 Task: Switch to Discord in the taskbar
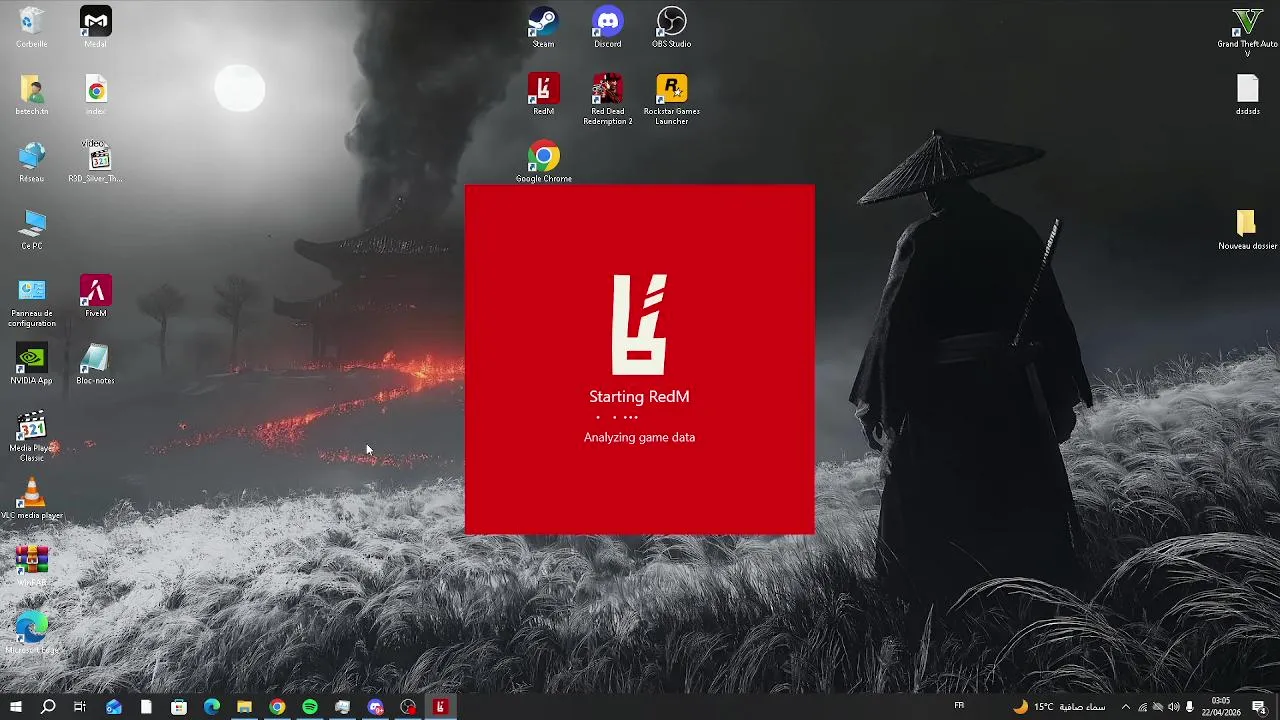pos(376,707)
